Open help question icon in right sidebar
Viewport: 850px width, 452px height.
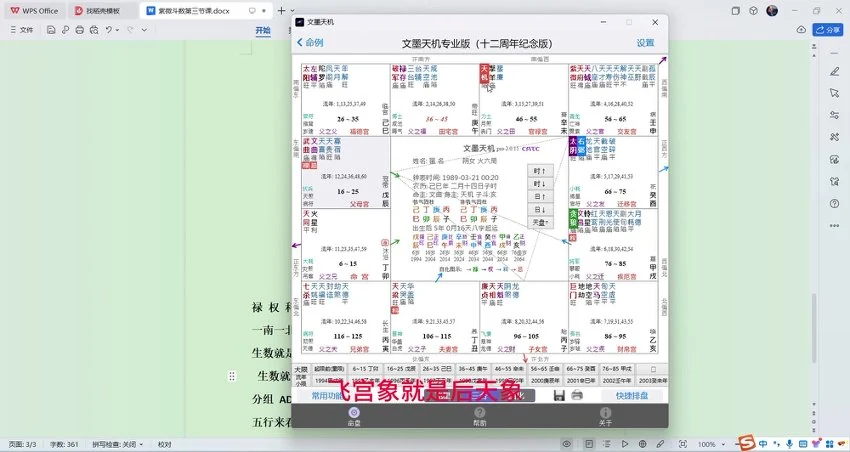pos(834,204)
